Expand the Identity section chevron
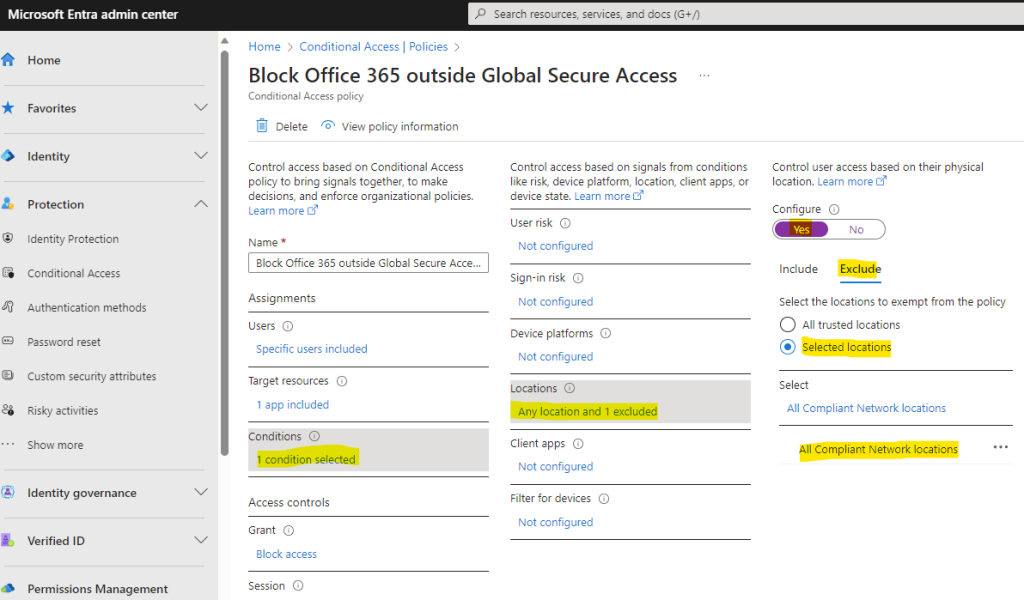Viewport: 1024px width, 600px height. click(201, 155)
